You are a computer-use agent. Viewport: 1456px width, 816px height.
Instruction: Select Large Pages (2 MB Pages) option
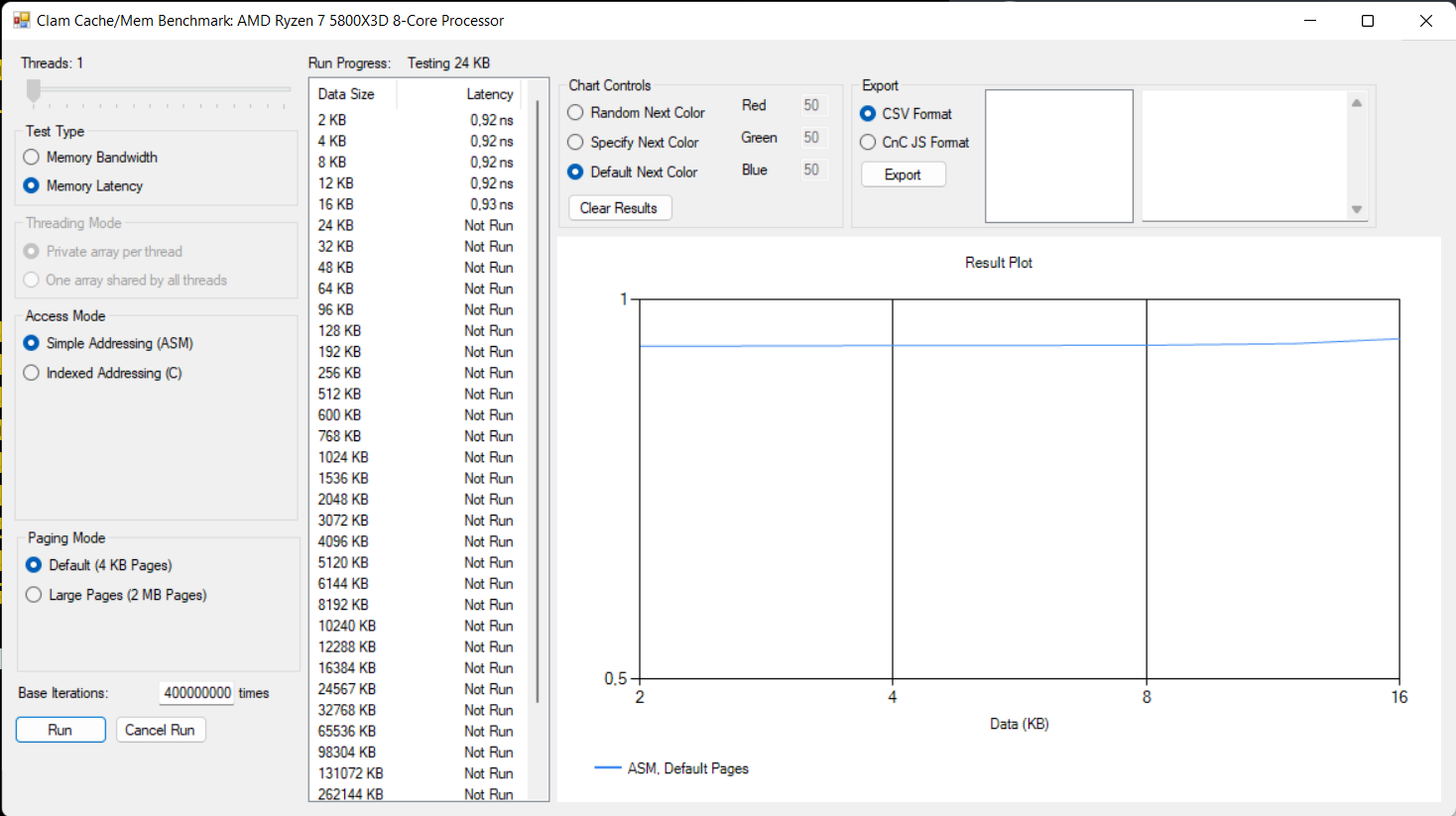point(116,595)
